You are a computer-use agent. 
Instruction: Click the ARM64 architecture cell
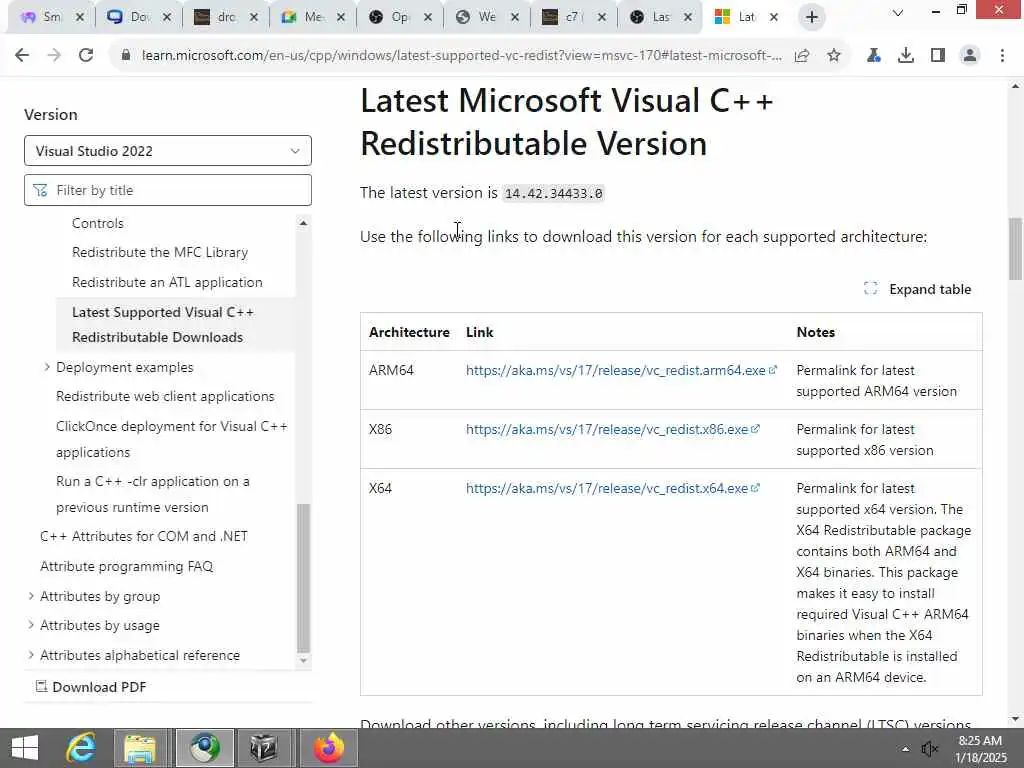pos(391,370)
